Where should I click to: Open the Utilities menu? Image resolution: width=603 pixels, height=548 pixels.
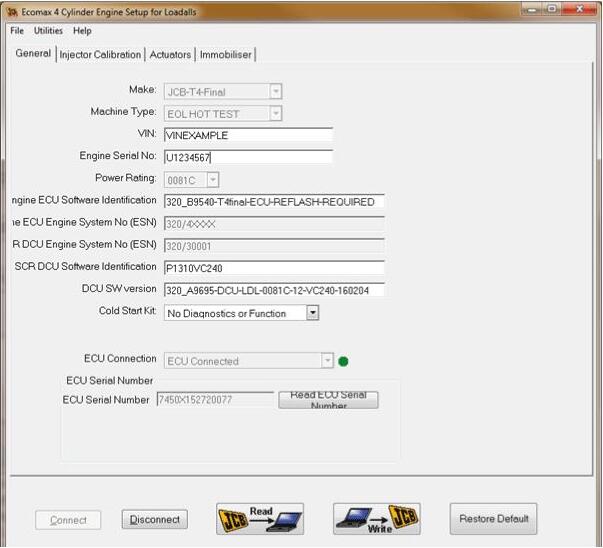tap(48, 31)
